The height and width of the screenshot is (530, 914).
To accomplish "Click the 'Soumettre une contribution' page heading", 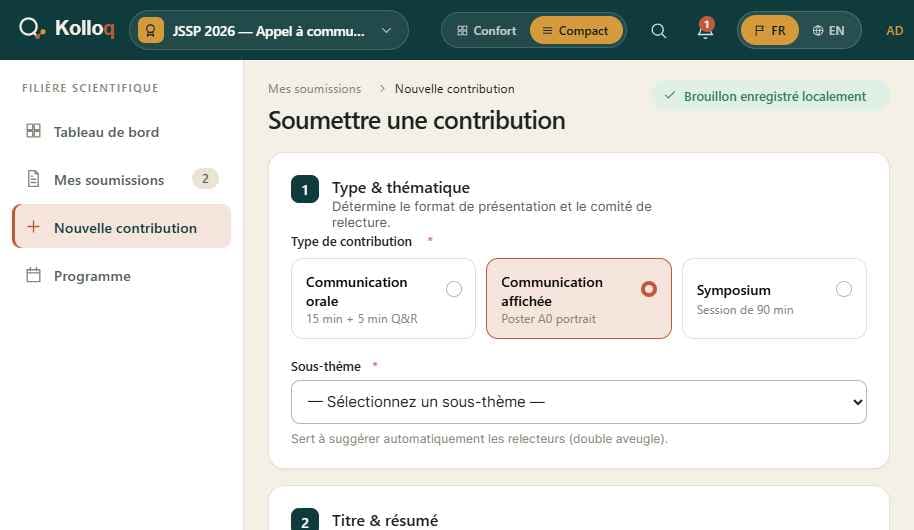I will click(416, 121).
